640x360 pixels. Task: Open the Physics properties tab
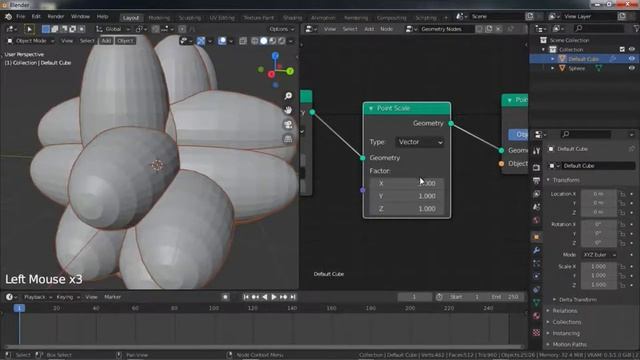(x=536, y=276)
